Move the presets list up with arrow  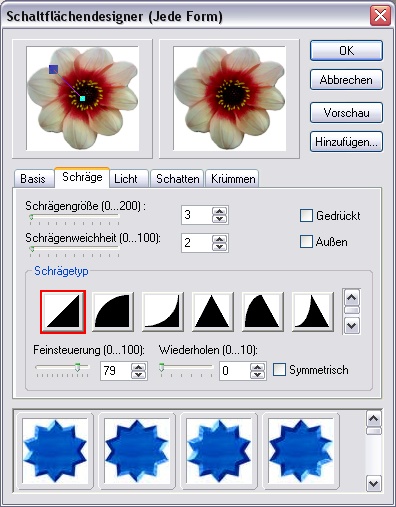click(374, 418)
